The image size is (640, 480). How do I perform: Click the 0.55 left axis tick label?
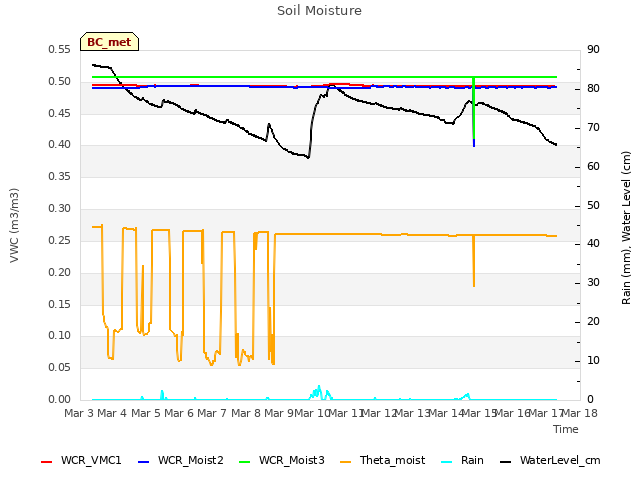(x=60, y=49)
